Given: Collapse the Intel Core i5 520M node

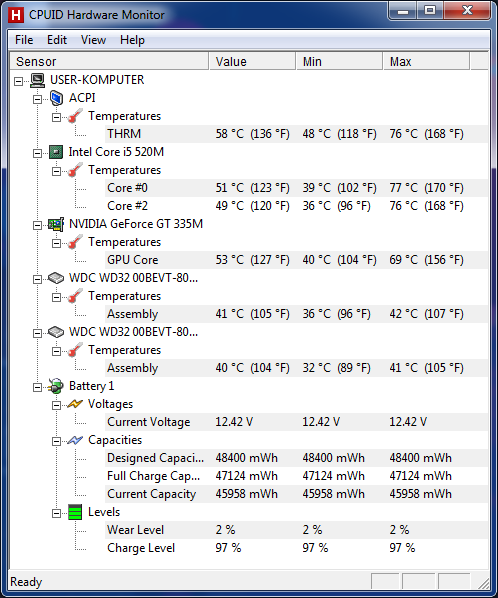Looking at the screenshot, I should (37, 153).
